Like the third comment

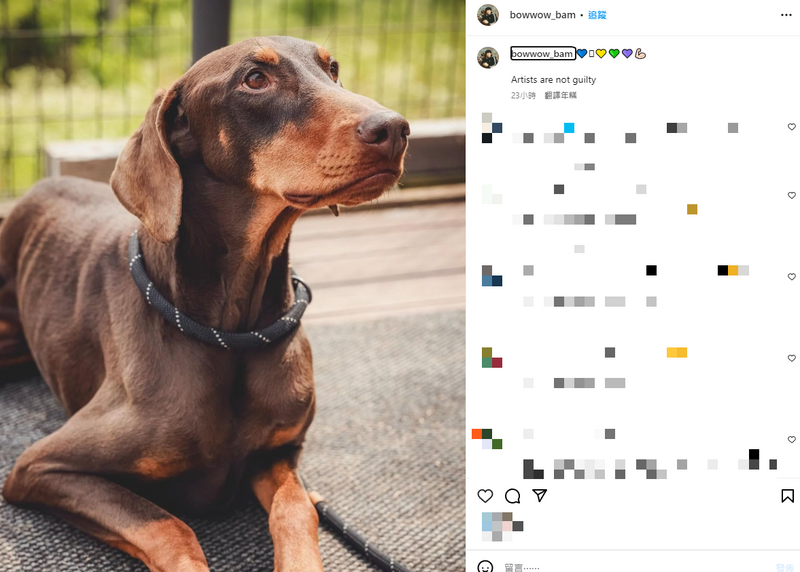791,276
